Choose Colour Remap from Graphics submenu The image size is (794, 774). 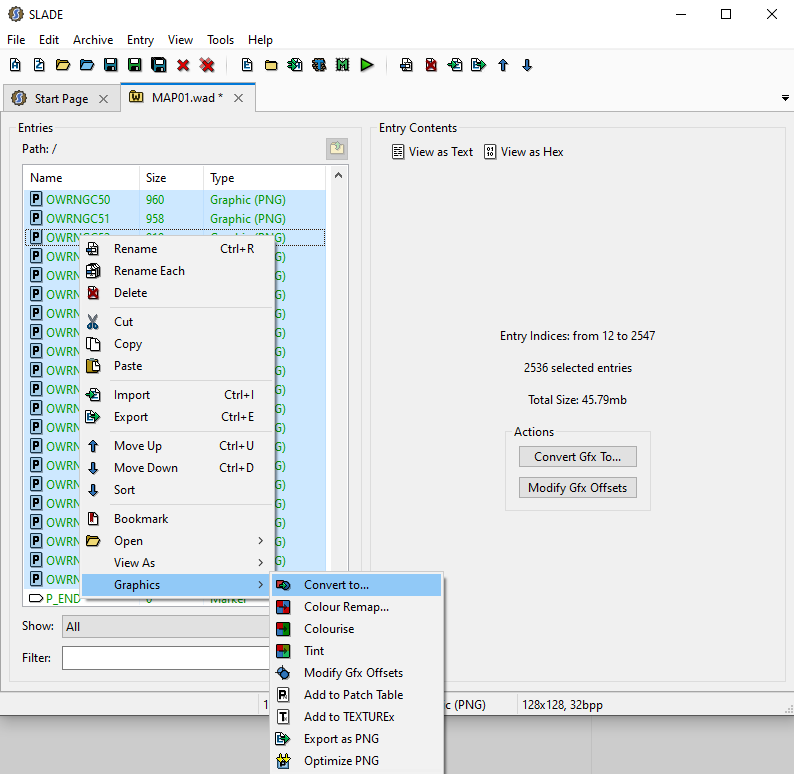tap(346, 607)
